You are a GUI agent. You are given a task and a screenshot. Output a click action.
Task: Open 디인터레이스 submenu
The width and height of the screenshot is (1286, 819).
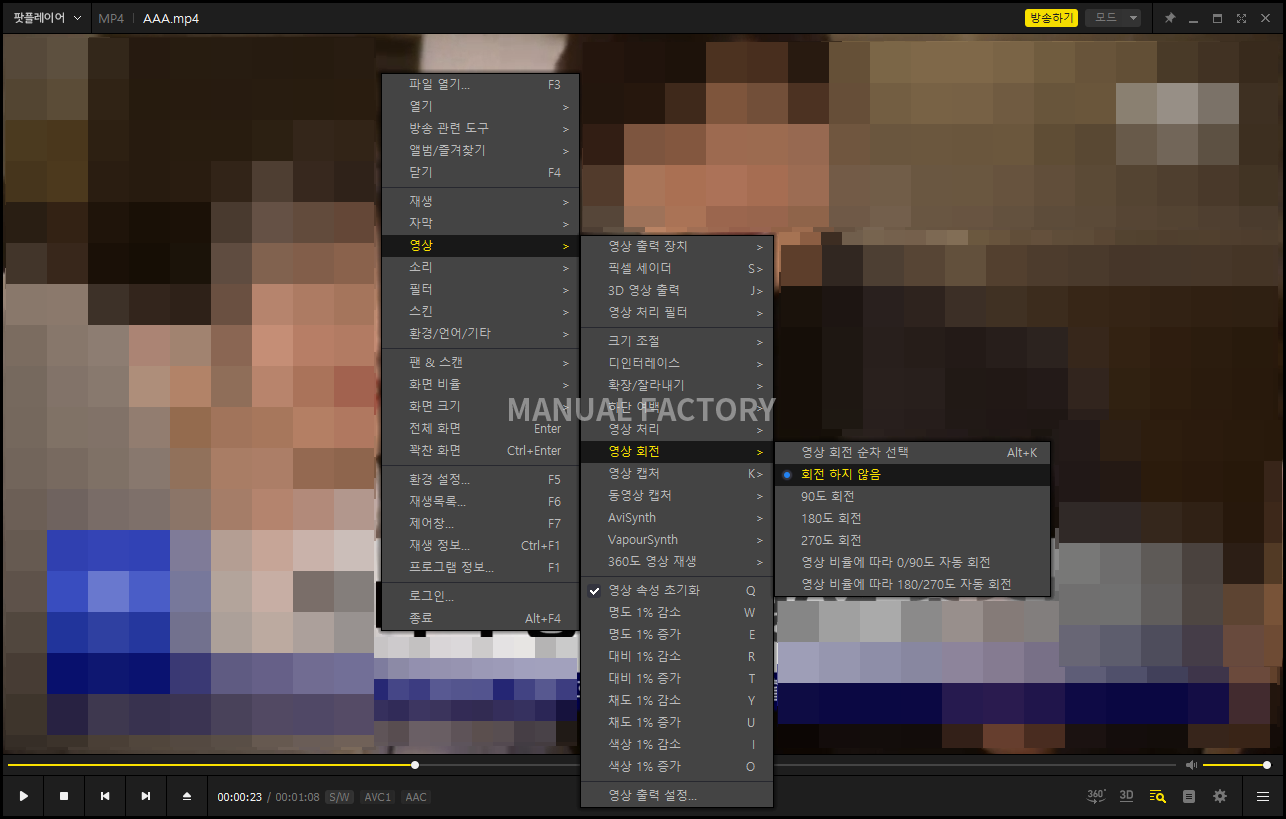click(x=677, y=363)
